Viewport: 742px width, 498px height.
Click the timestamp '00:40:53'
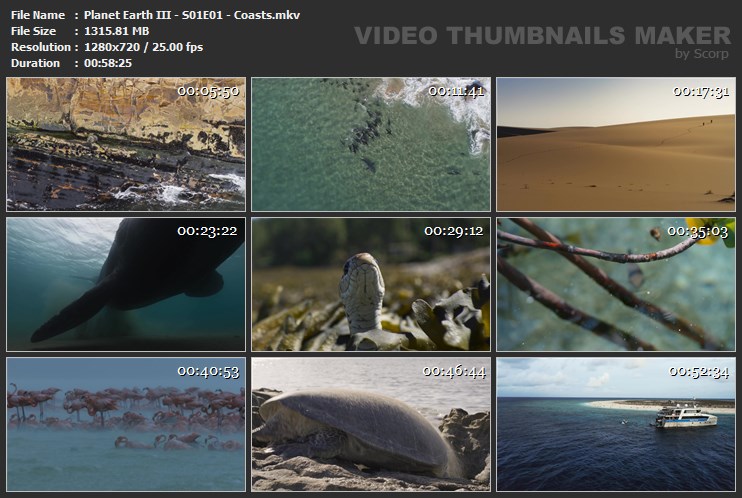[208, 372]
